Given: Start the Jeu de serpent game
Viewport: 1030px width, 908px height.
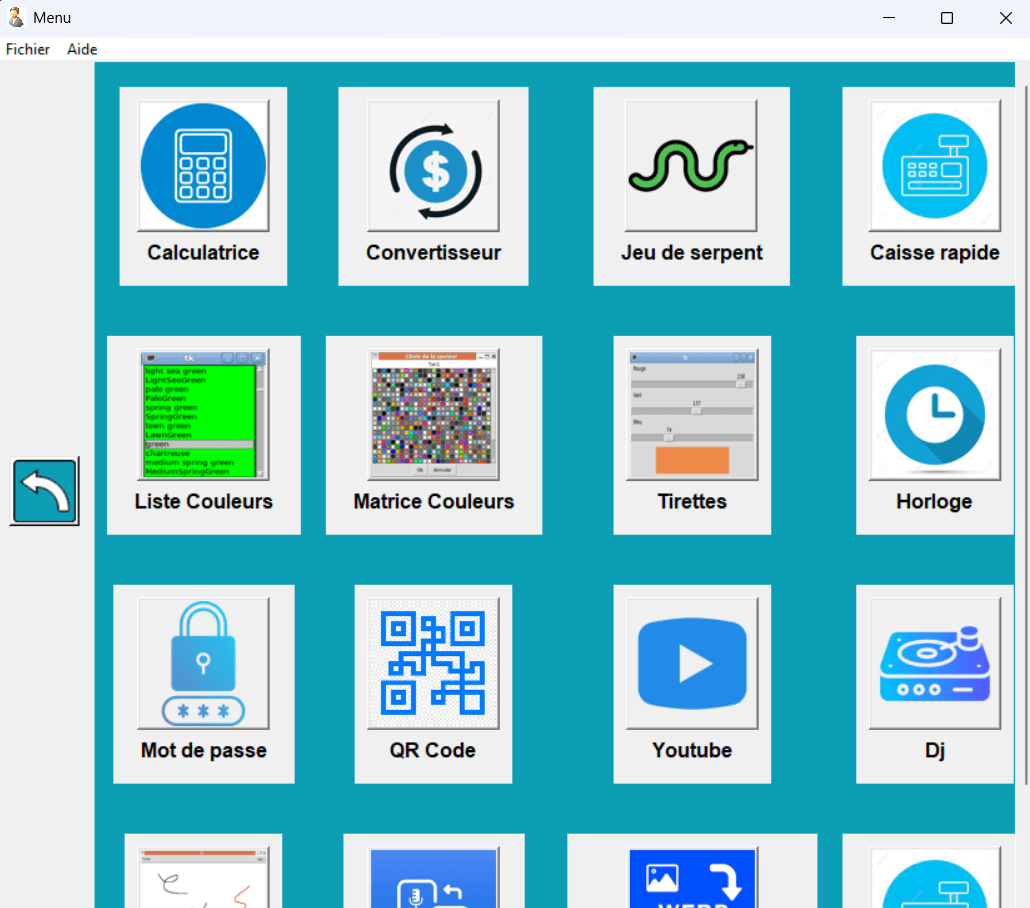Looking at the screenshot, I should tap(691, 166).
